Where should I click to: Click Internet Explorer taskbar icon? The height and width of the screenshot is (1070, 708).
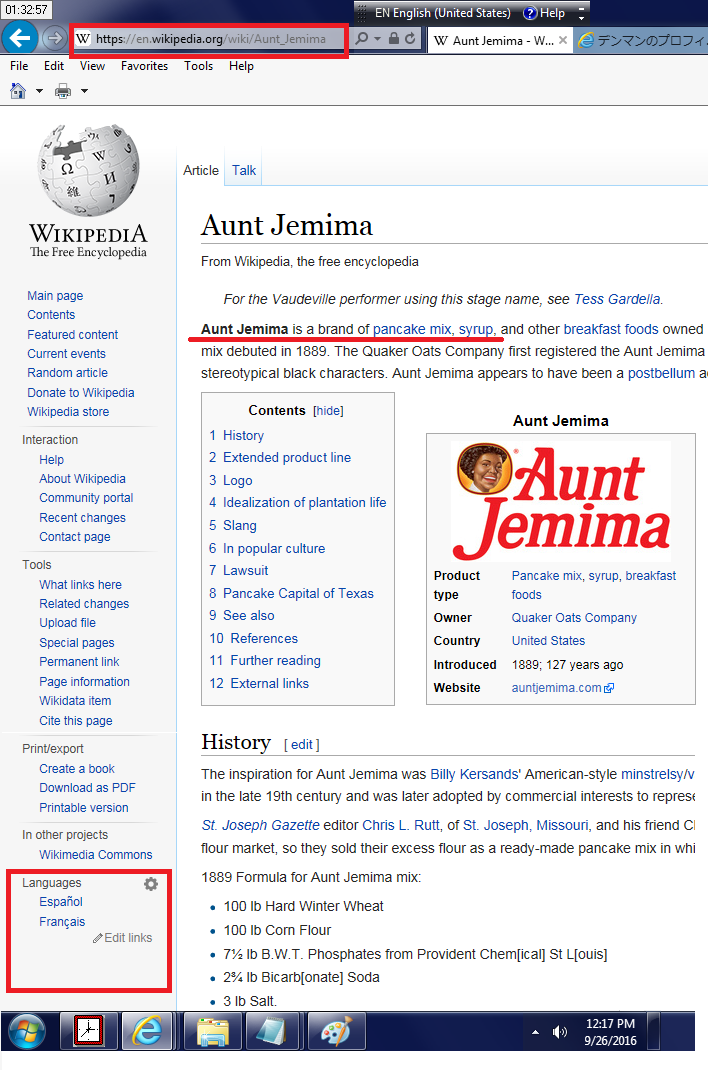pyautogui.click(x=147, y=1030)
